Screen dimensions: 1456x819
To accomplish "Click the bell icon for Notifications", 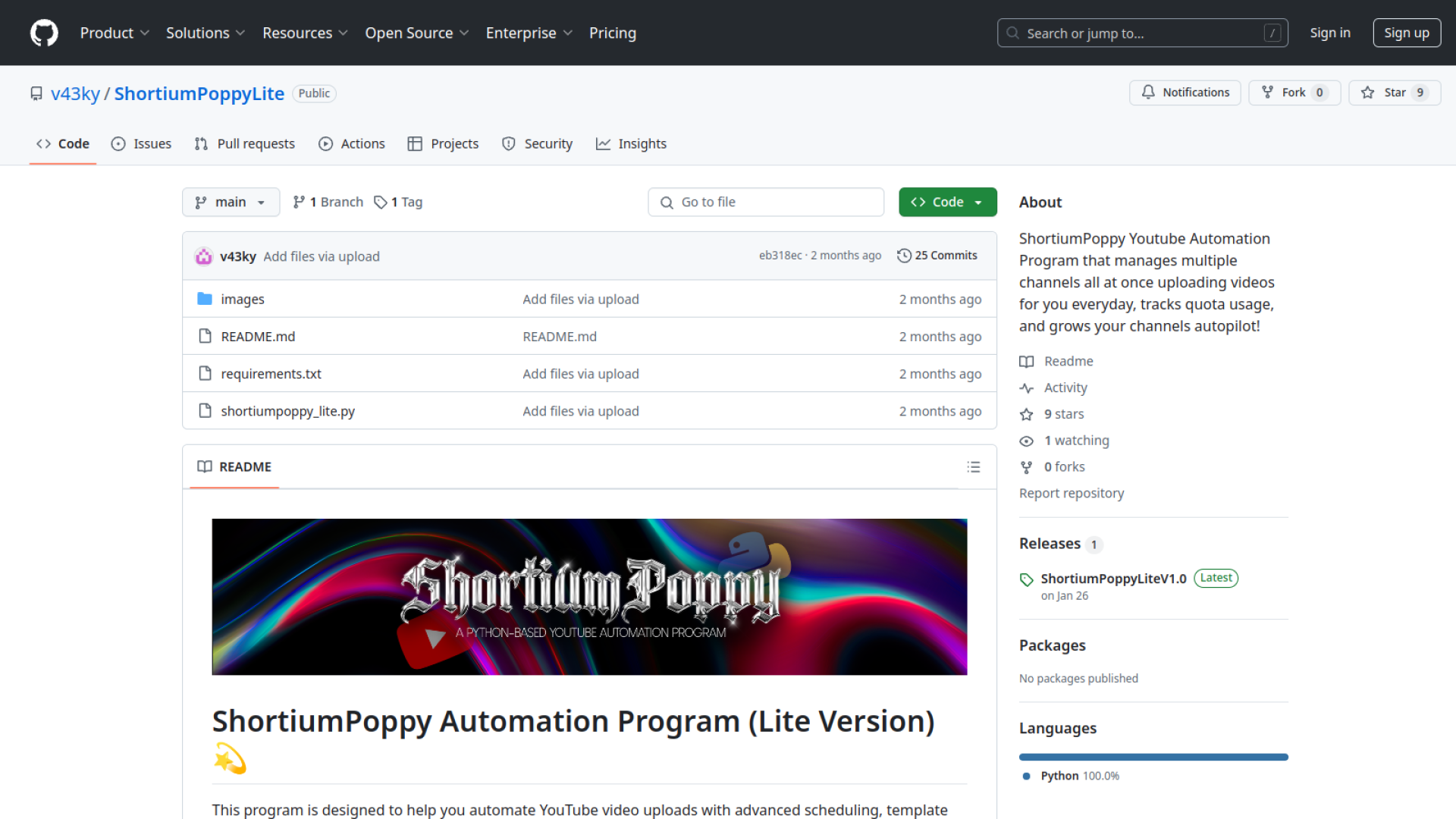I will [1148, 93].
